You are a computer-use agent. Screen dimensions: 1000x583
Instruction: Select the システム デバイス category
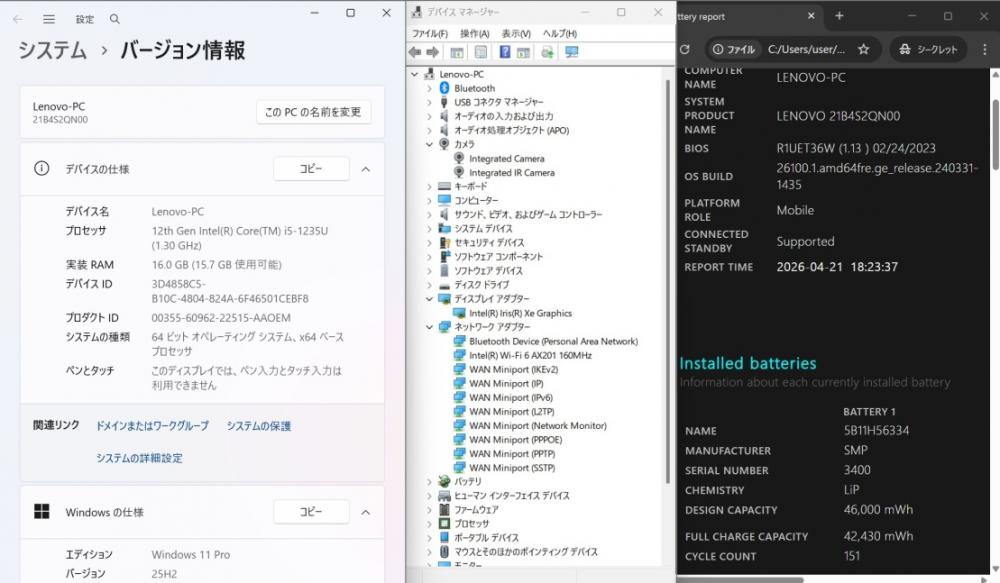[483, 228]
